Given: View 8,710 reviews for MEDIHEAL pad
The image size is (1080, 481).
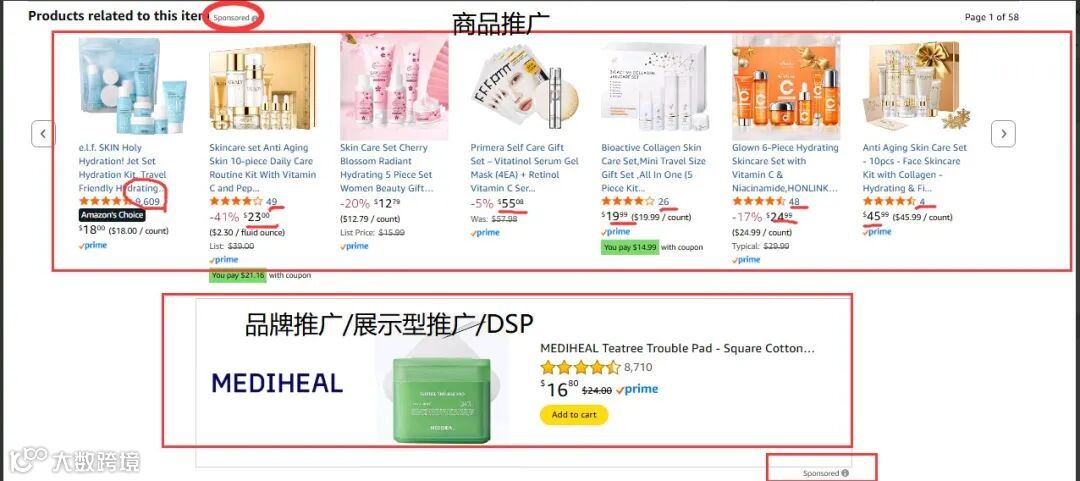Looking at the screenshot, I should 638,368.
